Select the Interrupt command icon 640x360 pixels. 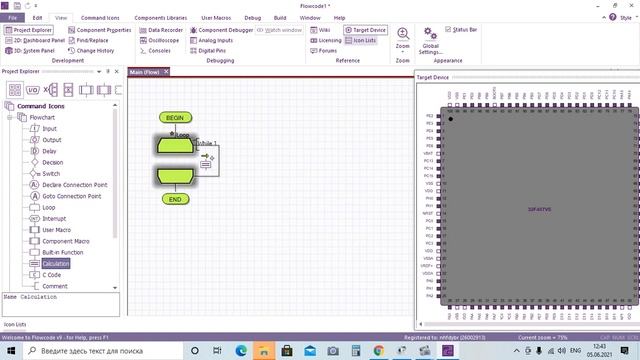tap(48, 219)
